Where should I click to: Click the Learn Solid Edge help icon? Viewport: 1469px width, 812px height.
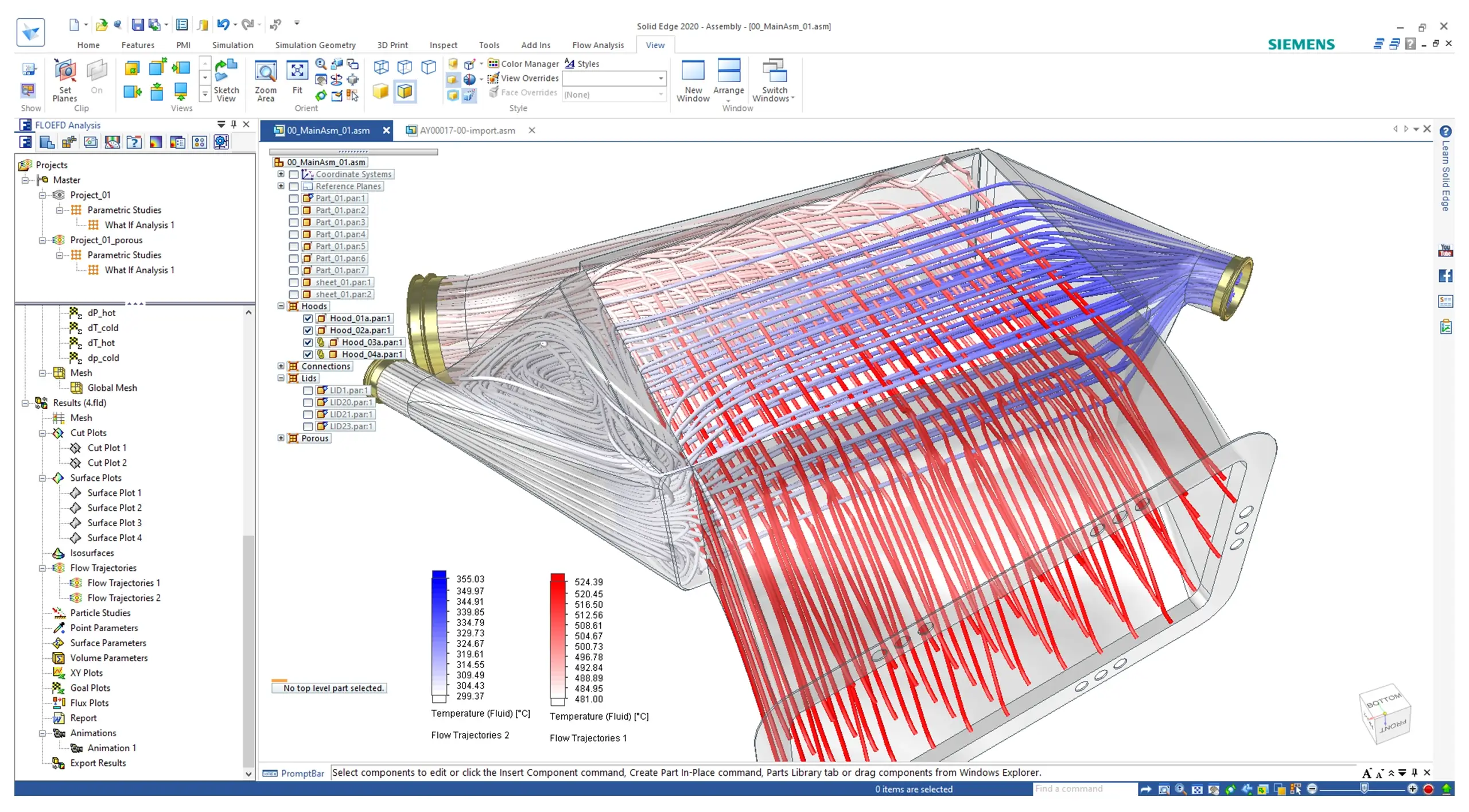point(1445,131)
